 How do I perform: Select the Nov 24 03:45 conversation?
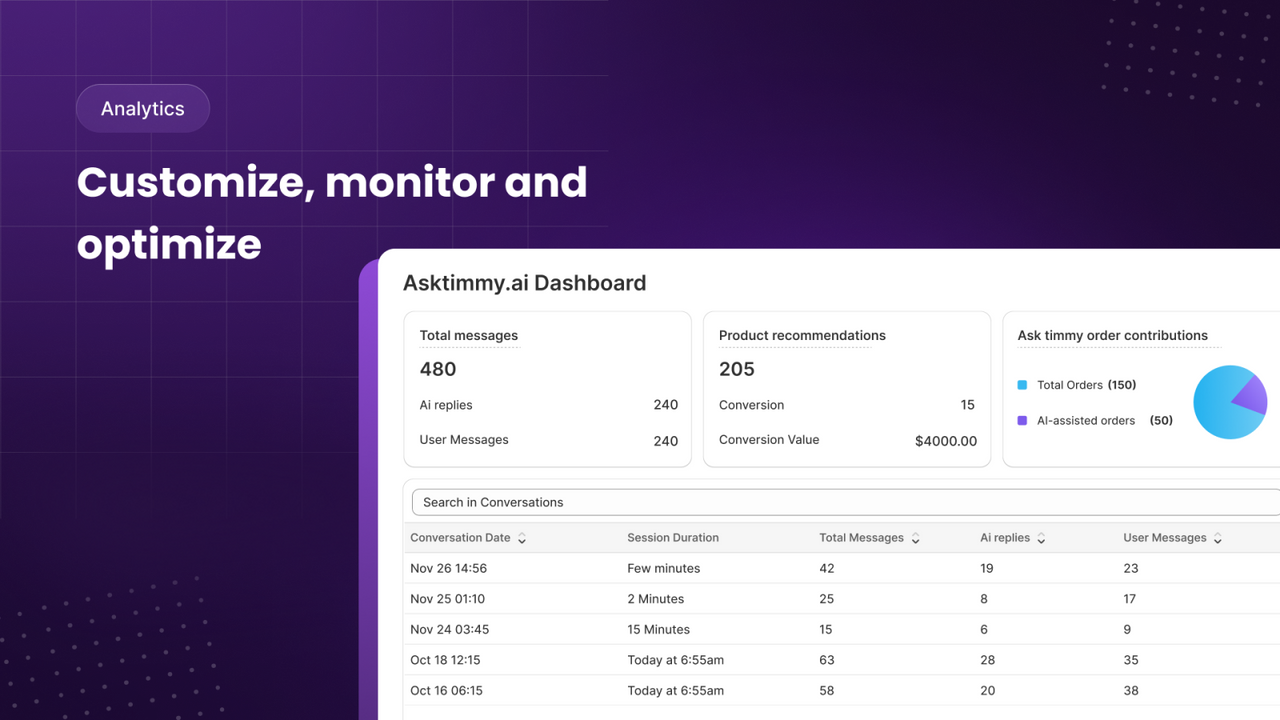coord(842,629)
